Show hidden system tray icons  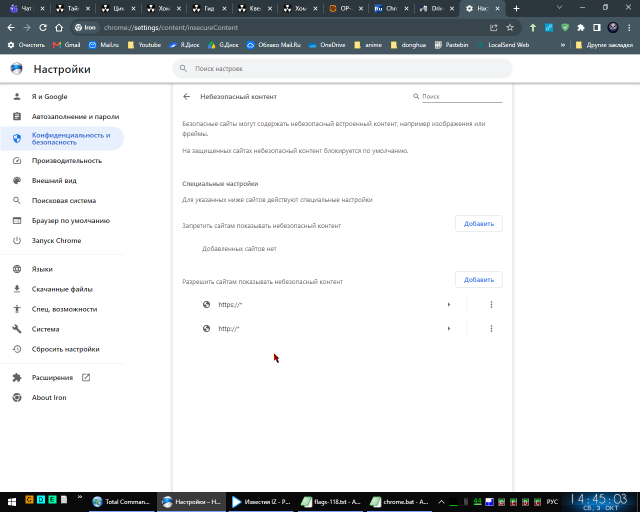441,502
